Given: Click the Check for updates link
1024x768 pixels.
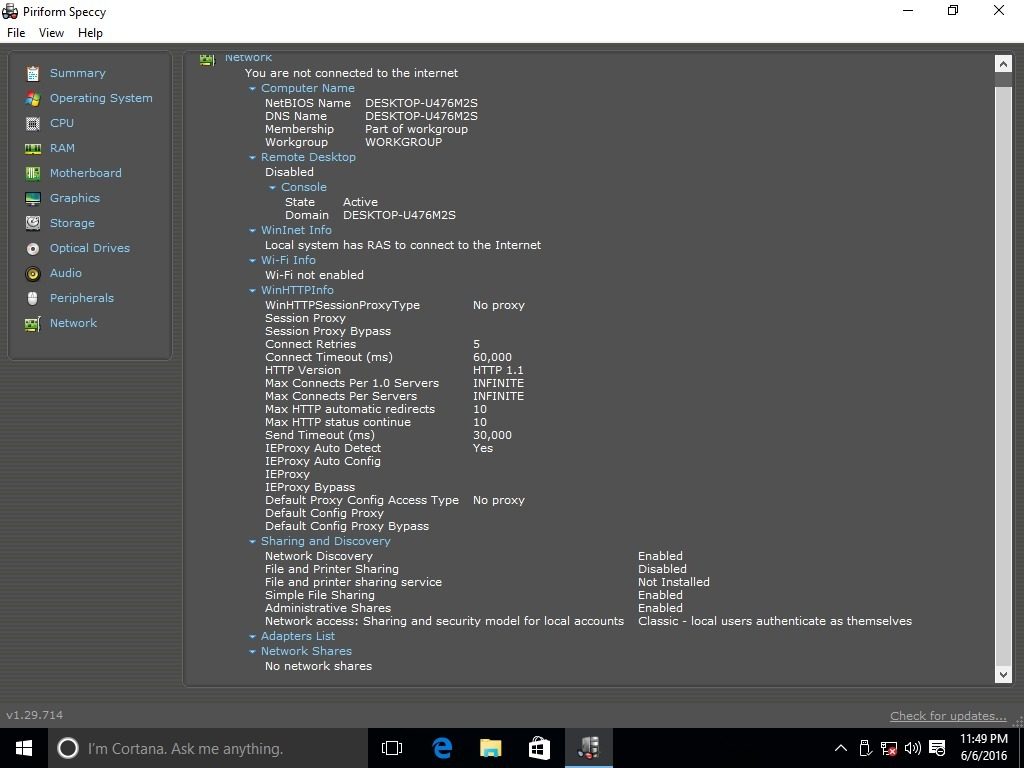Looking at the screenshot, I should [x=948, y=716].
